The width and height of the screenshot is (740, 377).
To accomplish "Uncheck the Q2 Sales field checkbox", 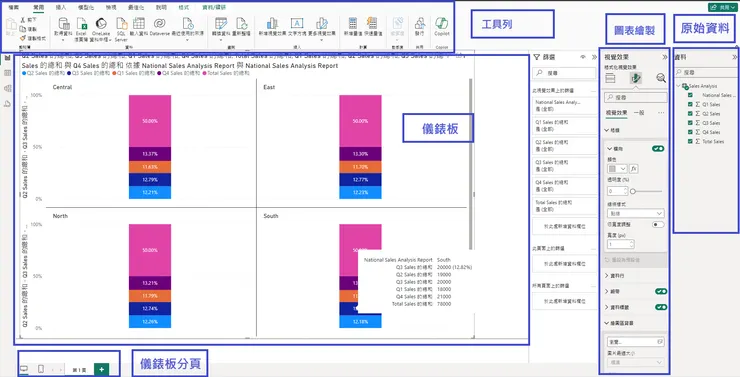I will pos(690,114).
